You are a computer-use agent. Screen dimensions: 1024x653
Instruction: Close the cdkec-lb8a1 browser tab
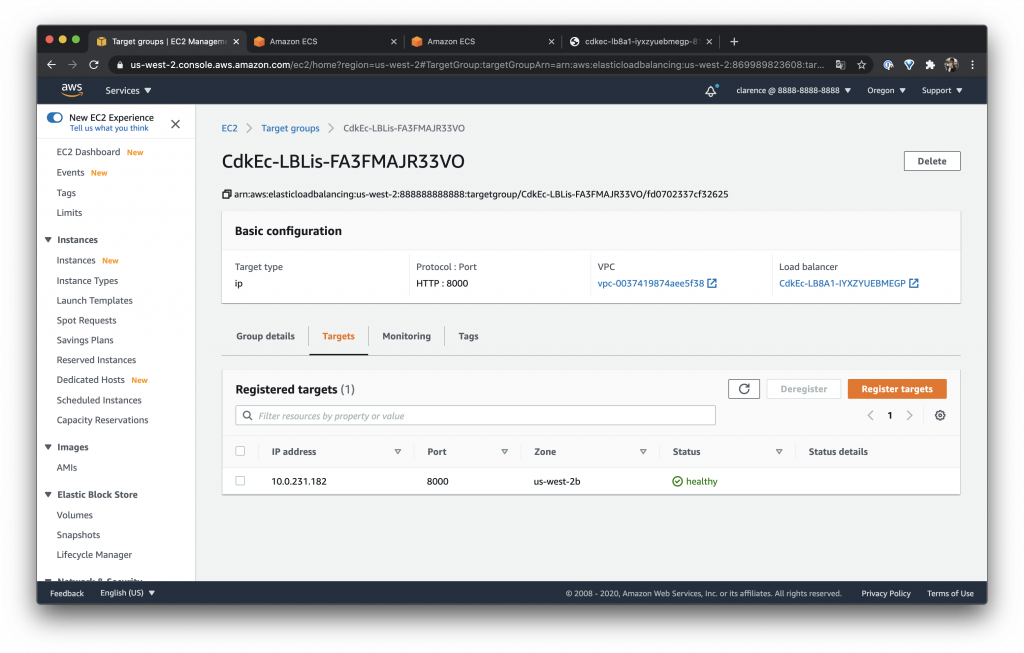tap(709, 41)
